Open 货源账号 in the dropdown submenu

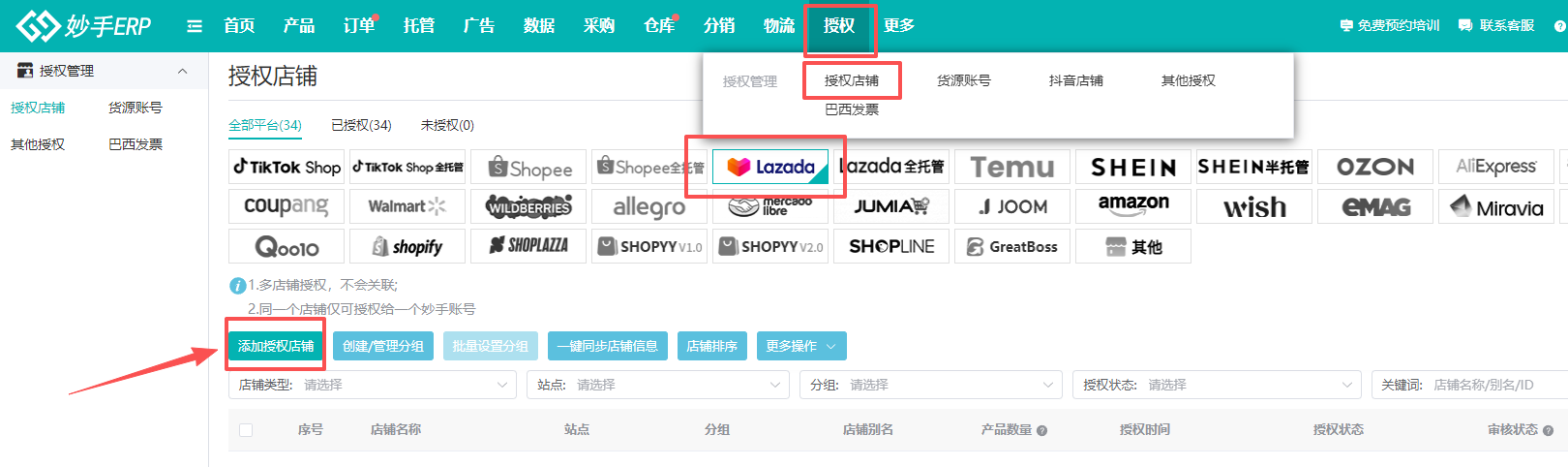[x=963, y=80]
